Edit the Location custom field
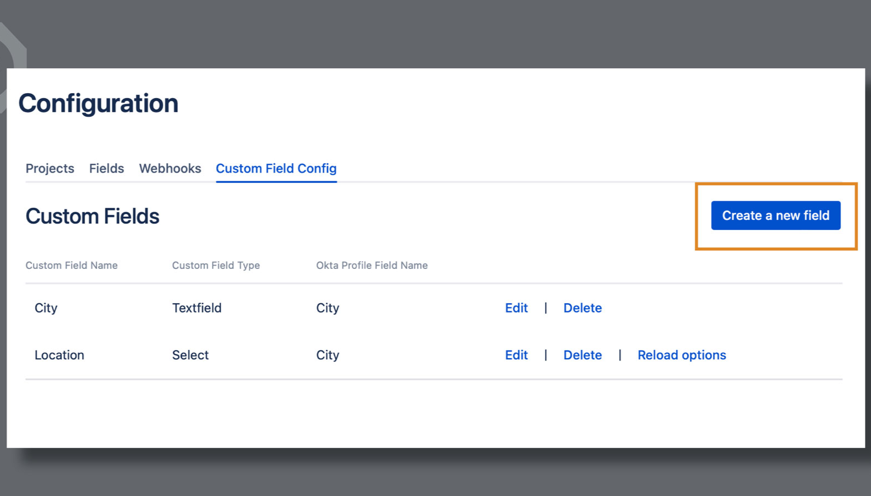Viewport: 871px width, 496px height. (x=516, y=355)
